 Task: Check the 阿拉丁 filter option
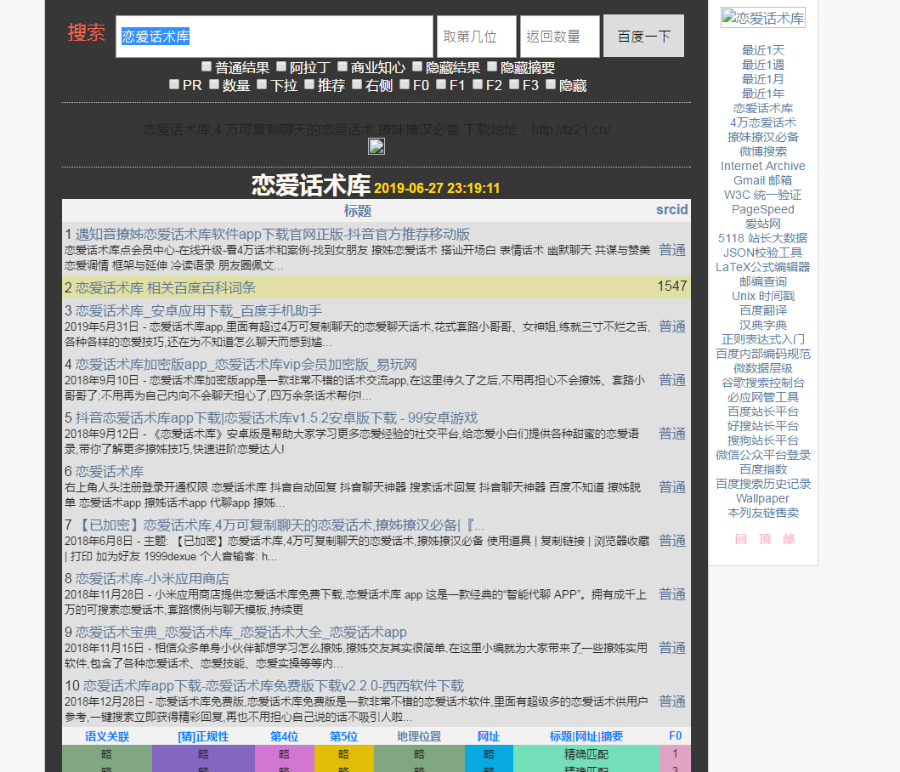click(282, 66)
